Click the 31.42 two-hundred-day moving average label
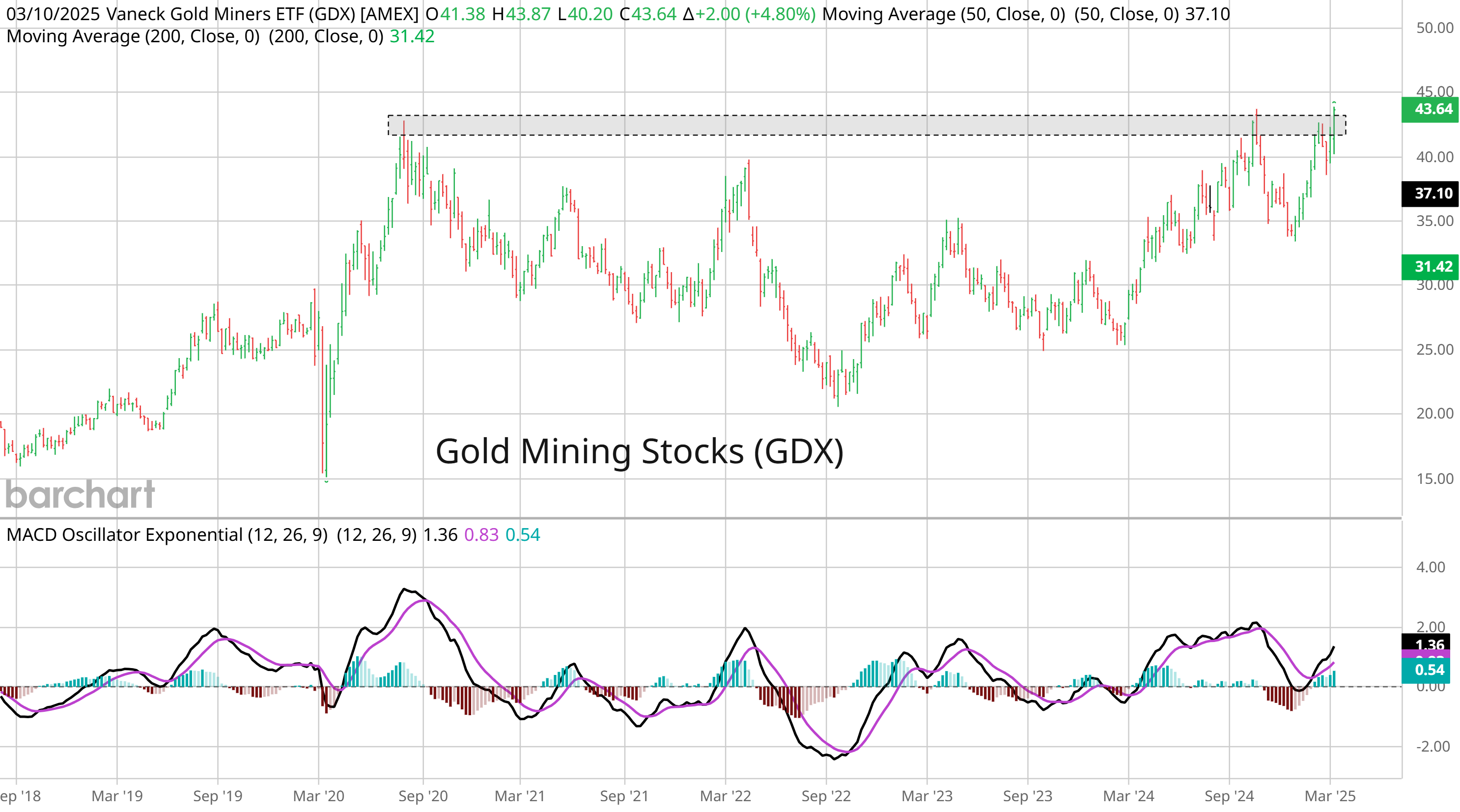Image resolution: width=1460 pixels, height=812 pixels. (1430, 267)
